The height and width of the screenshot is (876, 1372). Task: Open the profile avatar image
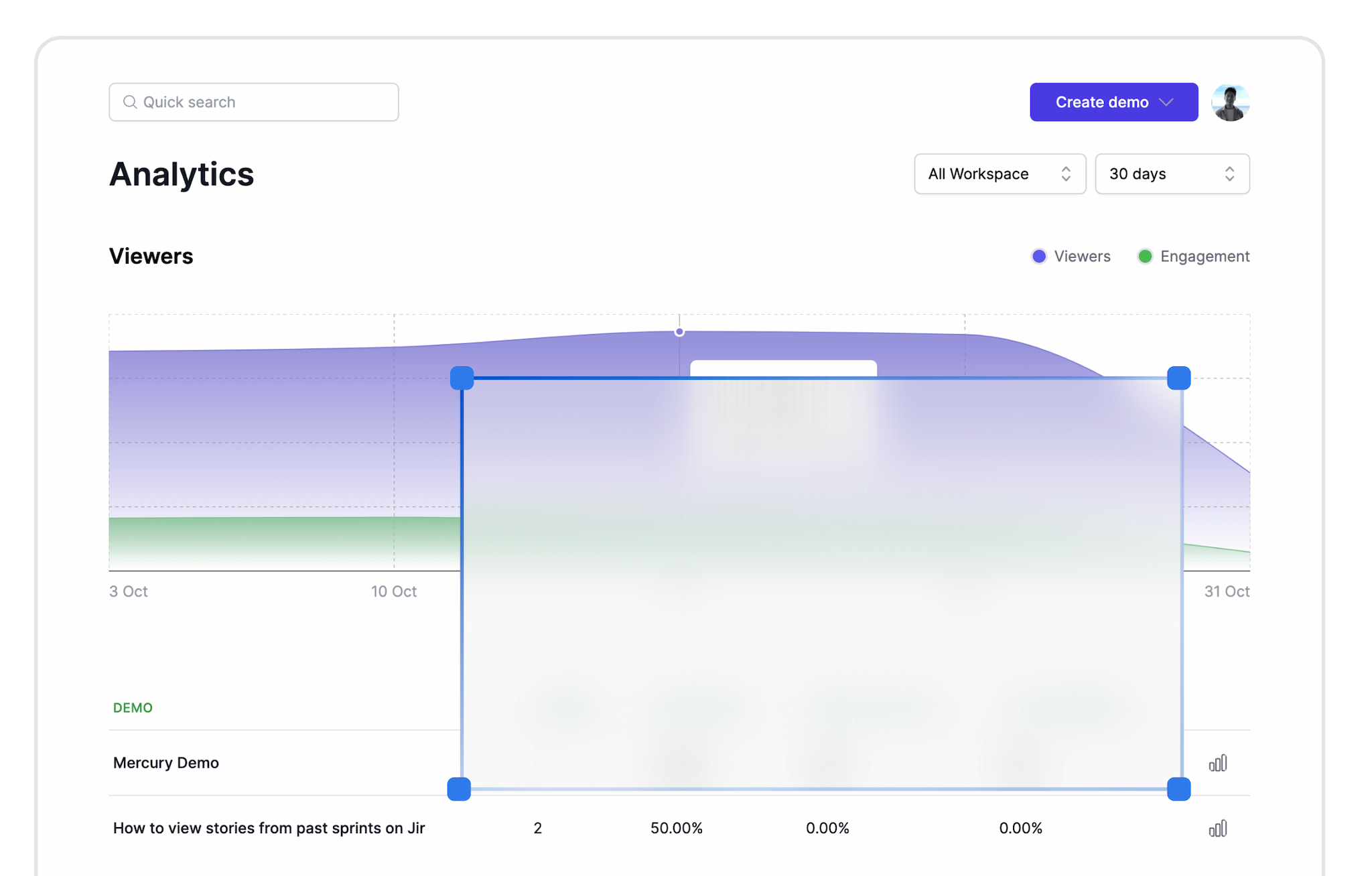[x=1231, y=102]
